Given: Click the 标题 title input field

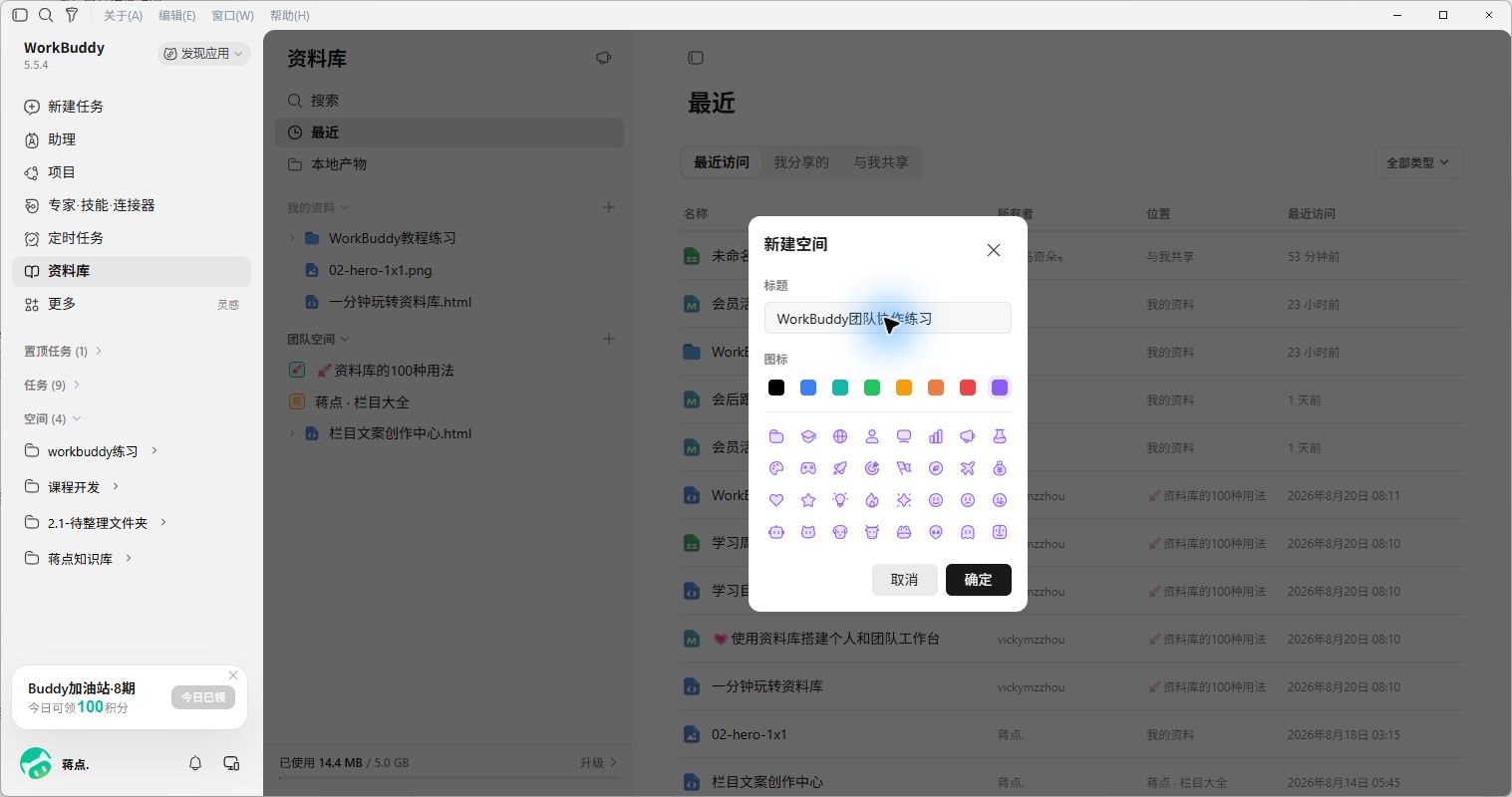Looking at the screenshot, I should (x=887, y=319).
